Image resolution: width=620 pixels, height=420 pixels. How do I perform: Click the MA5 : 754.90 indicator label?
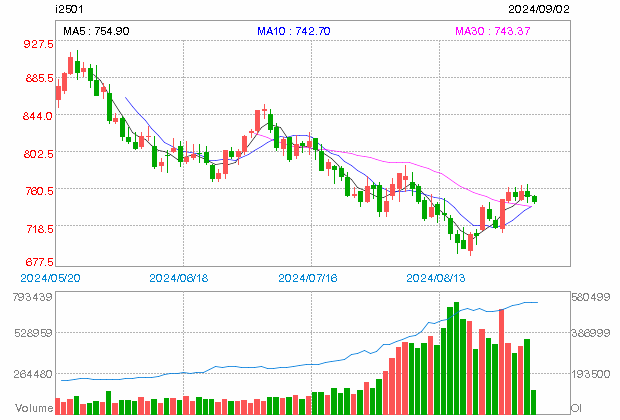coord(96,31)
